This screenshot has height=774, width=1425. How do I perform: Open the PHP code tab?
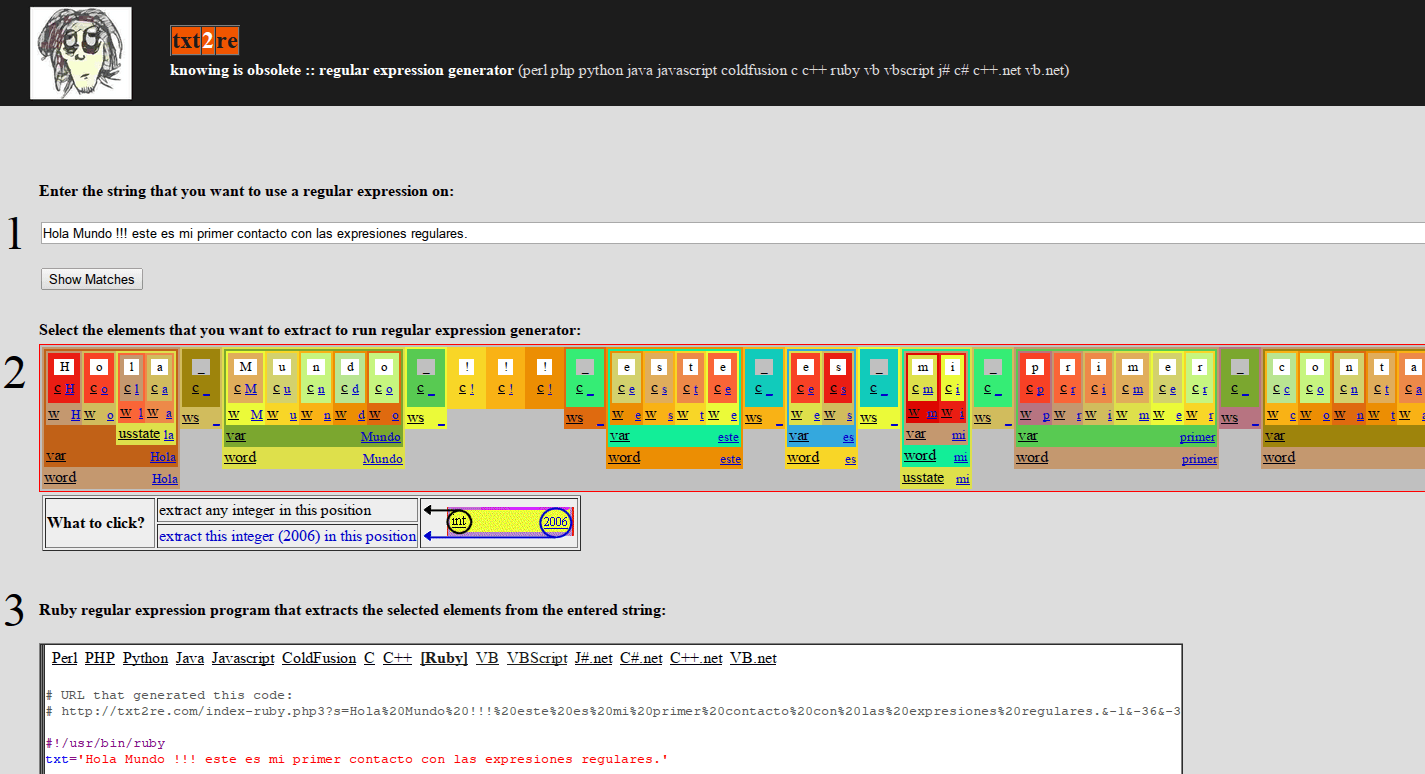(x=100, y=658)
